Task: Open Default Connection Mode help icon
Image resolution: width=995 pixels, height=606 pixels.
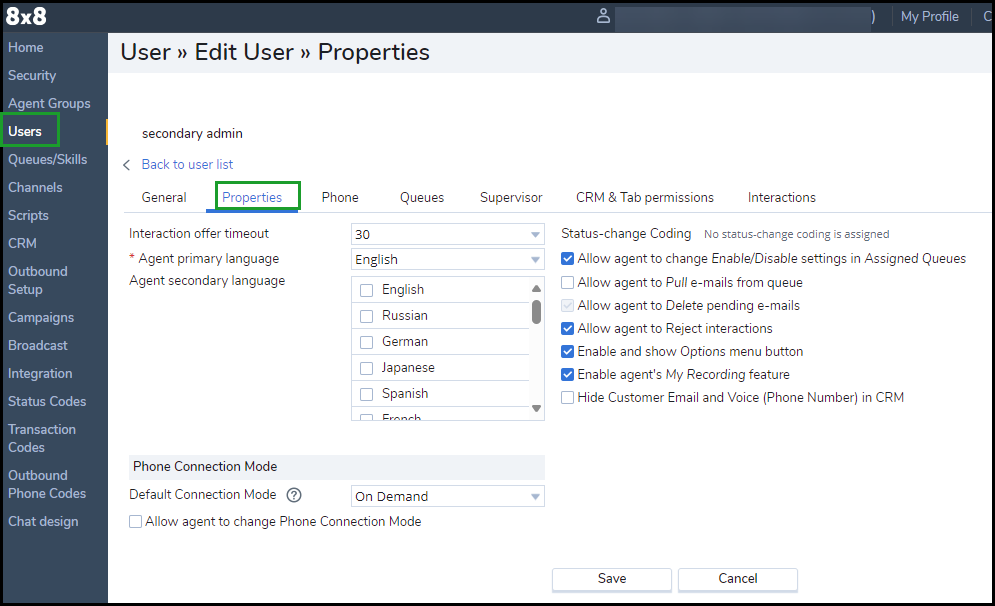Action: coord(294,495)
